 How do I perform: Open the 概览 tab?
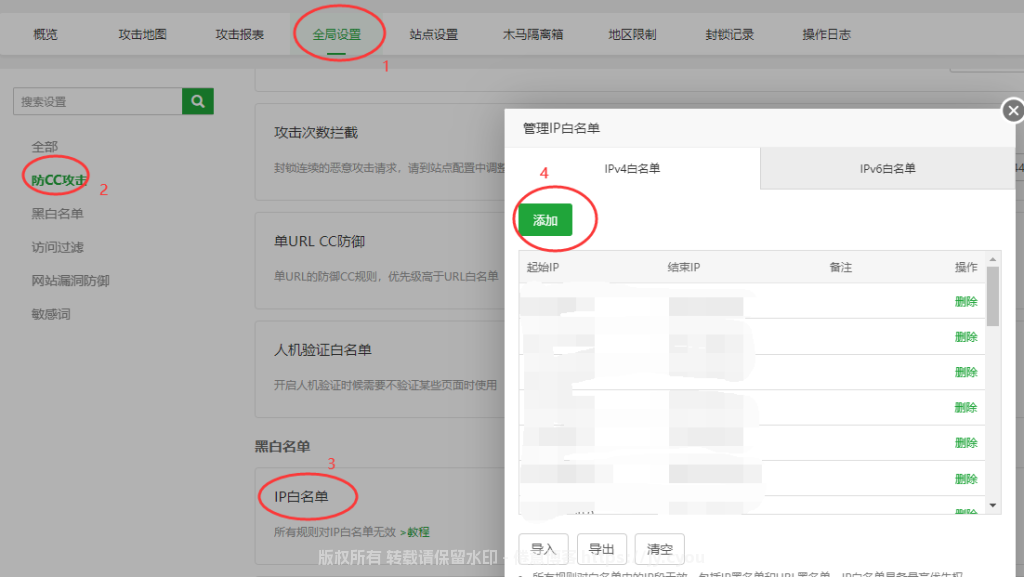(x=46, y=34)
